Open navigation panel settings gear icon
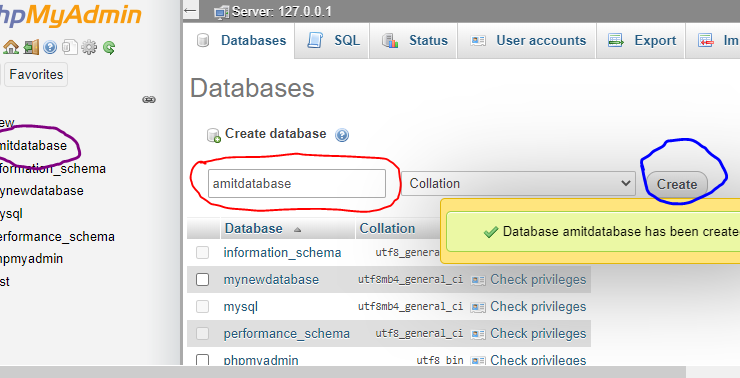740x378 pixels. (89, 47)
